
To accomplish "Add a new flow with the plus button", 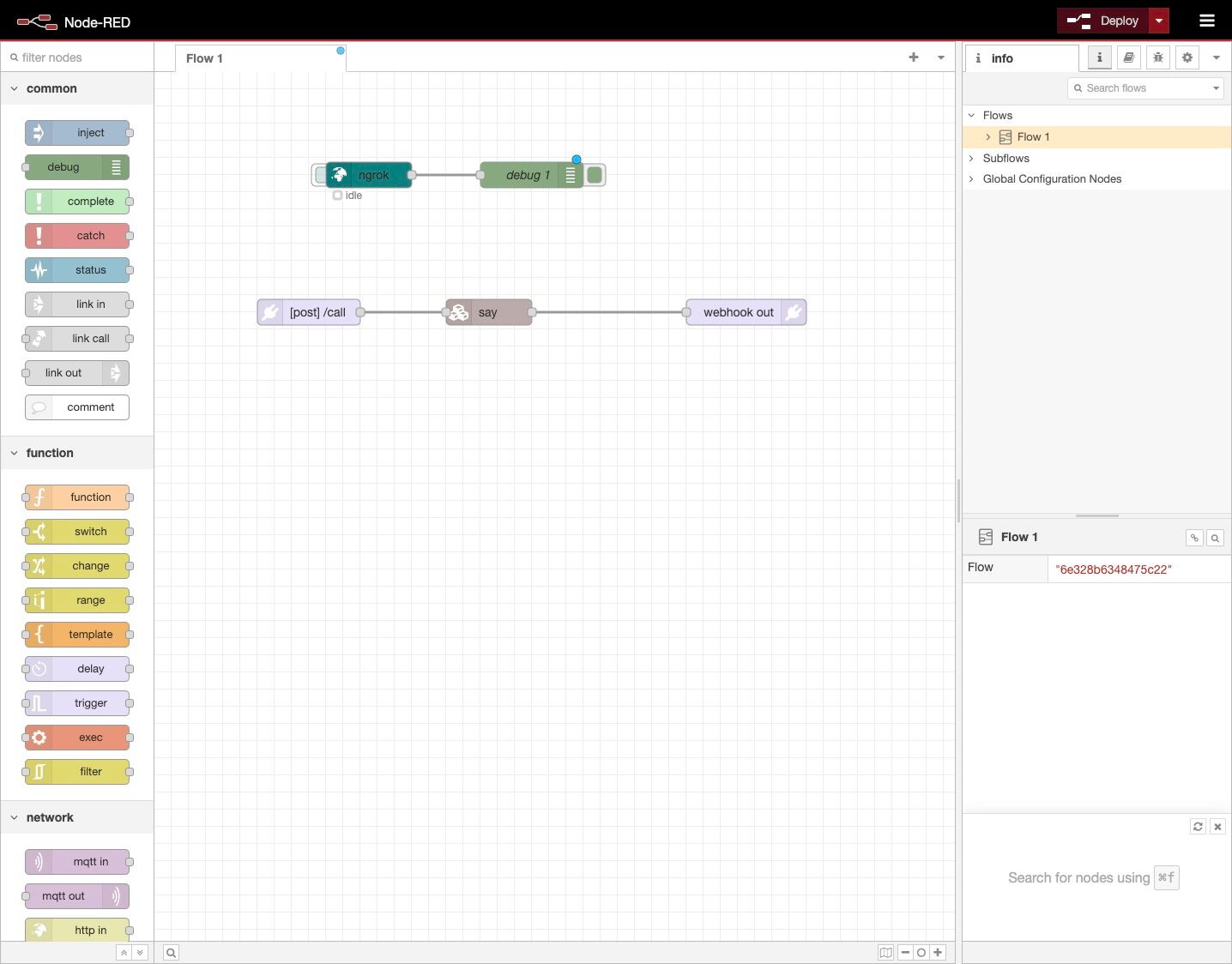I will click(913, 57).
